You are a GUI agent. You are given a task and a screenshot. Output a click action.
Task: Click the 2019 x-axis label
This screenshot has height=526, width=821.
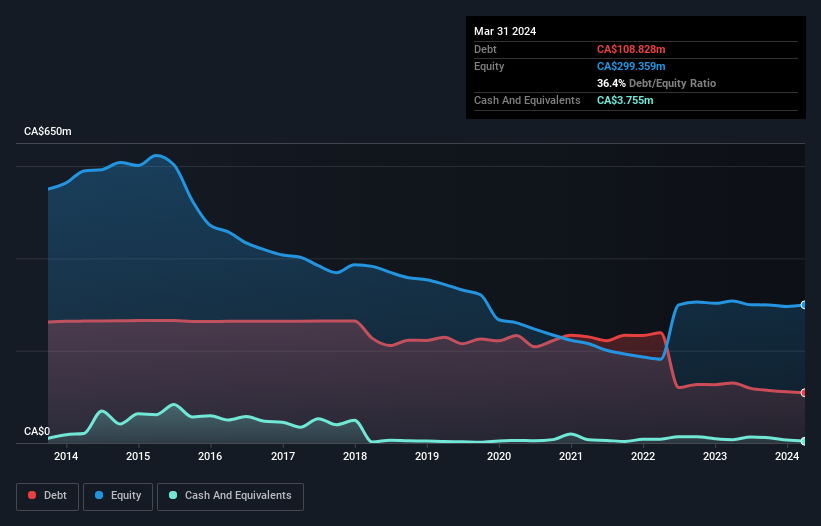click(x=427, y=456)
